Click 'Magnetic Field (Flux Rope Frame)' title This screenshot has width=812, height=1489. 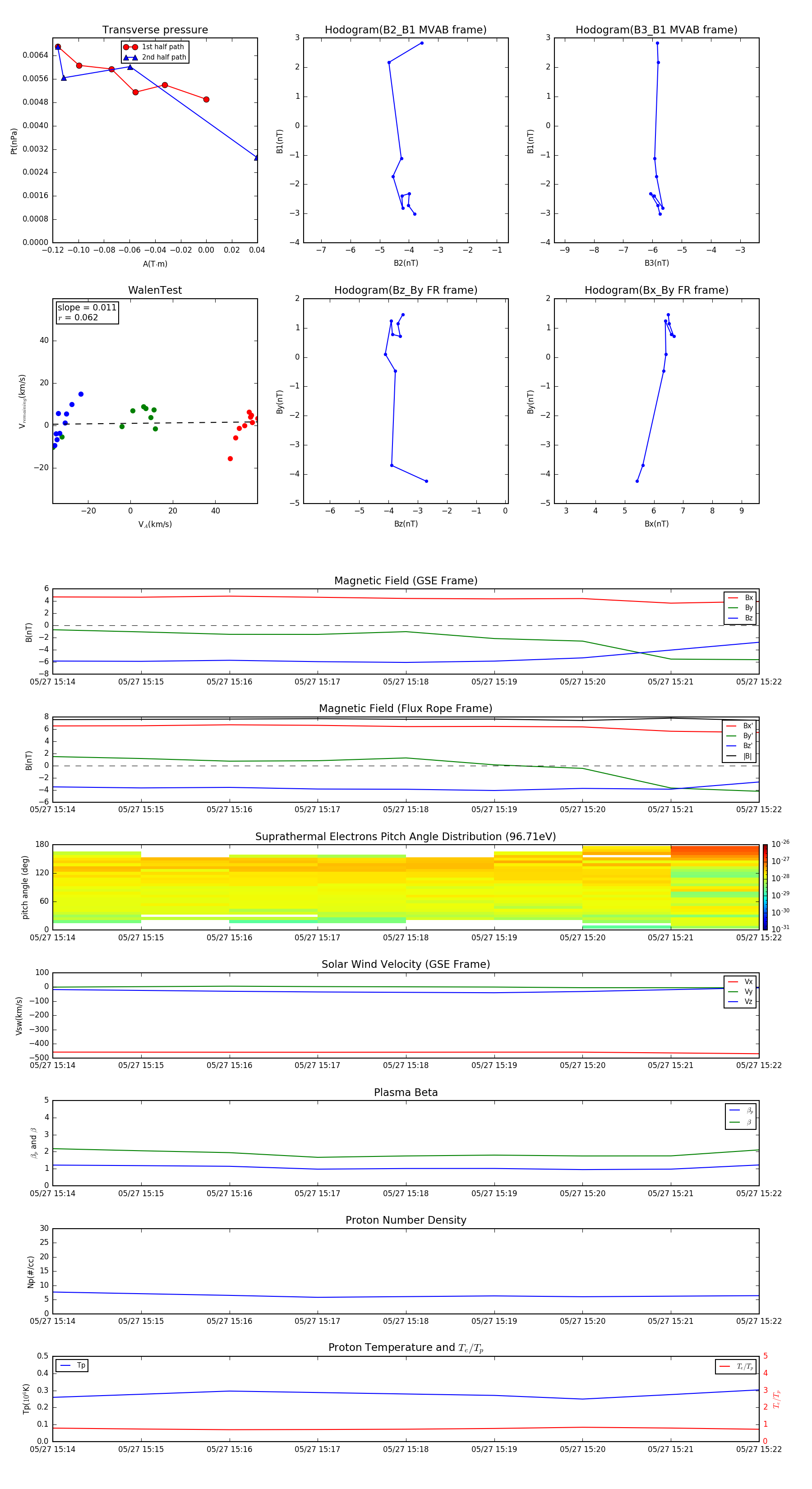[406, 709]
